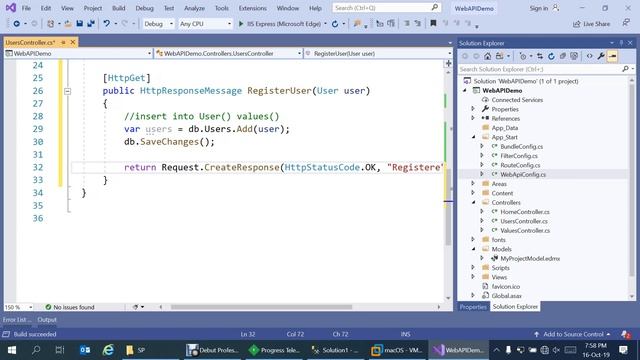This screenshot has height=360, width=640.
Task: Click View Code icon in Solution Explorer
Action: click(589, 56)
